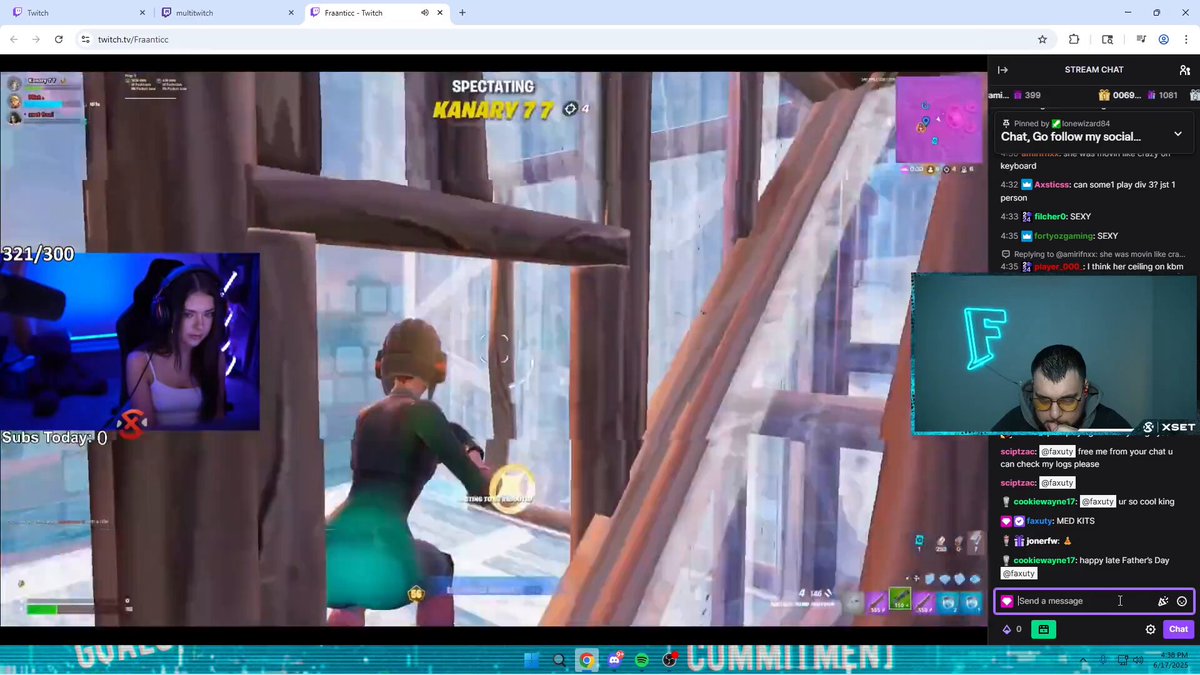Open chat settings gear

pyautogui.click(x=1150, y=629)
